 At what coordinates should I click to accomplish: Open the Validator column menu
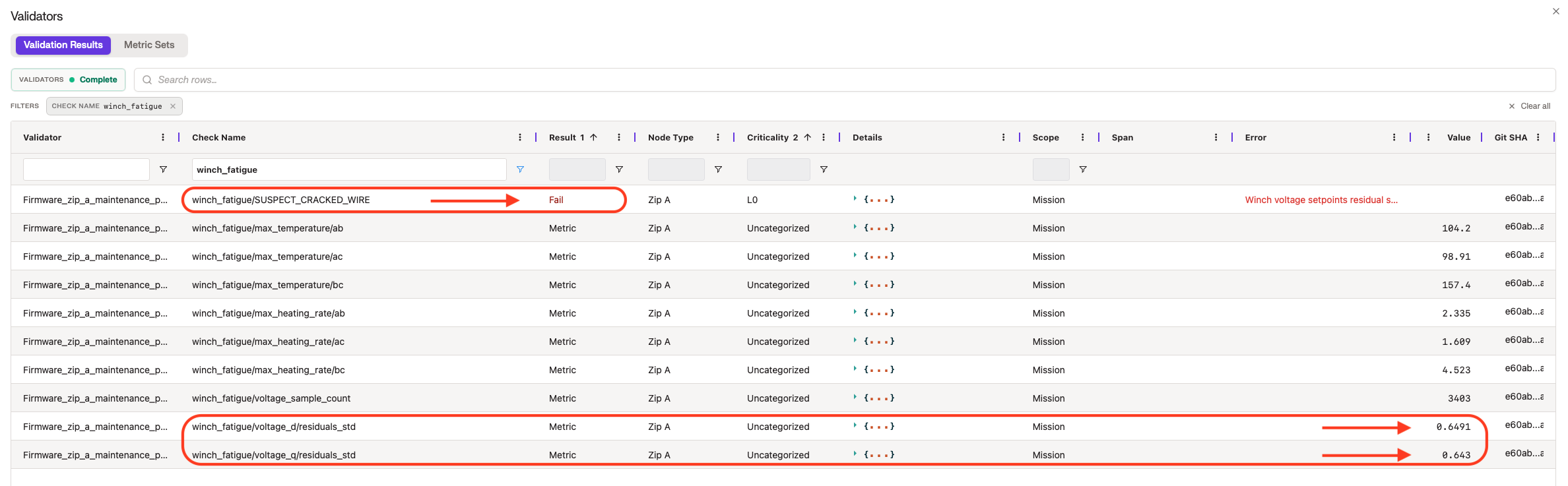click(163, 137)
